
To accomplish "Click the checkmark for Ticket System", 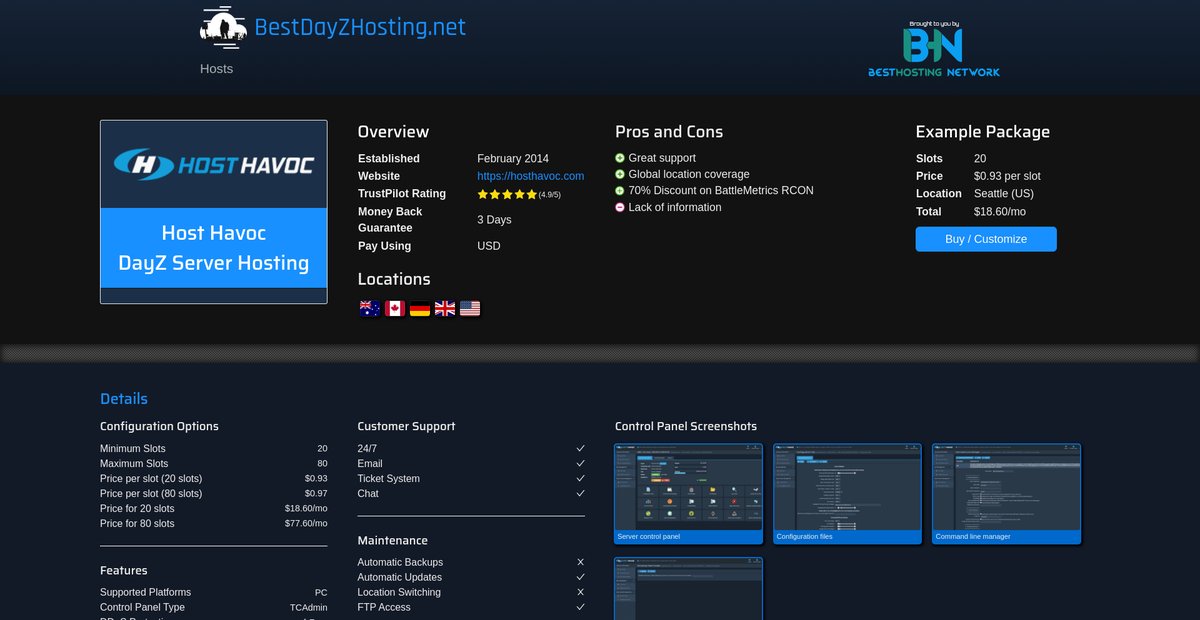I will click(x=580, y=479).
